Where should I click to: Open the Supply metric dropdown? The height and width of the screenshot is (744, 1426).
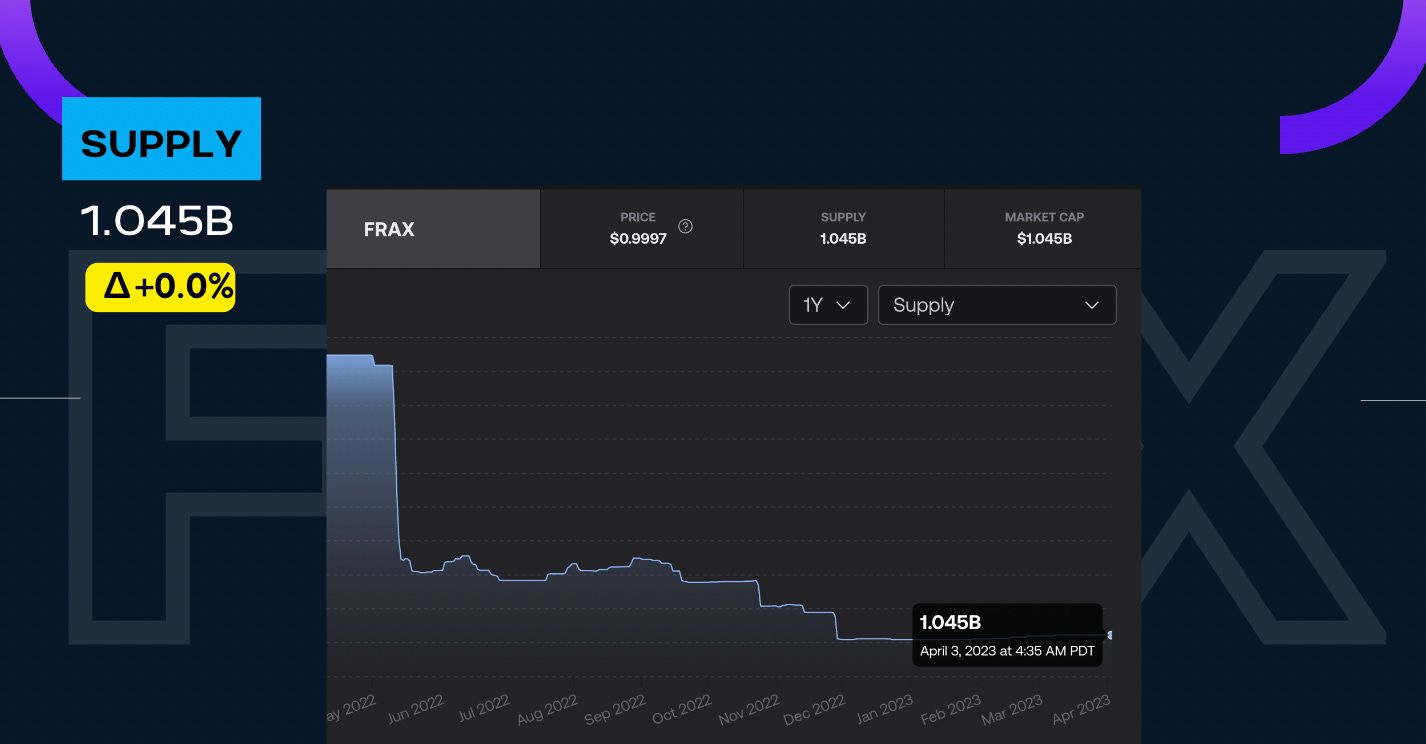tap(997, 305)
